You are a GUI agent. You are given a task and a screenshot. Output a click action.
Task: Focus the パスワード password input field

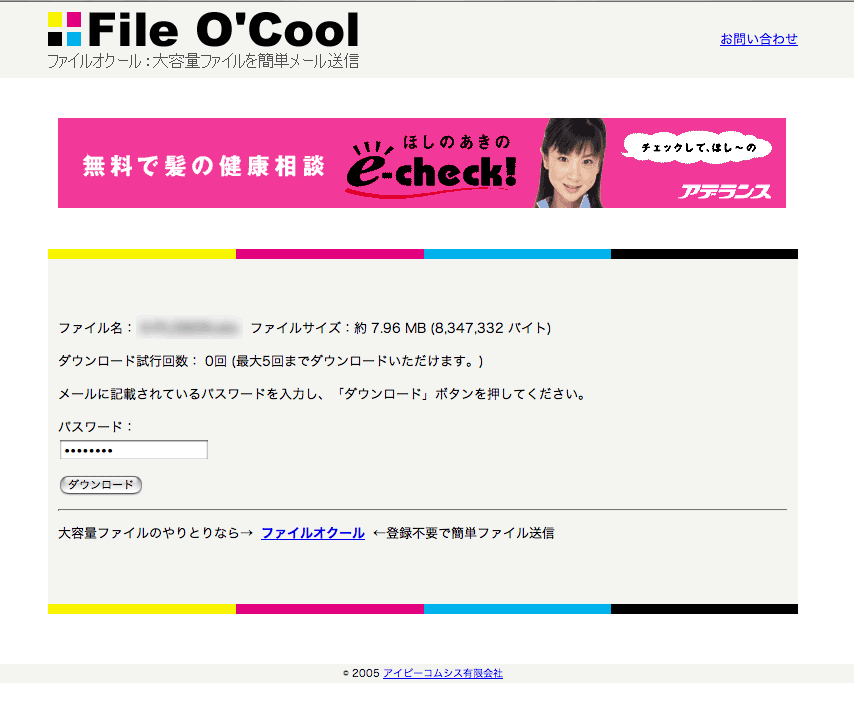coord(134,450)
